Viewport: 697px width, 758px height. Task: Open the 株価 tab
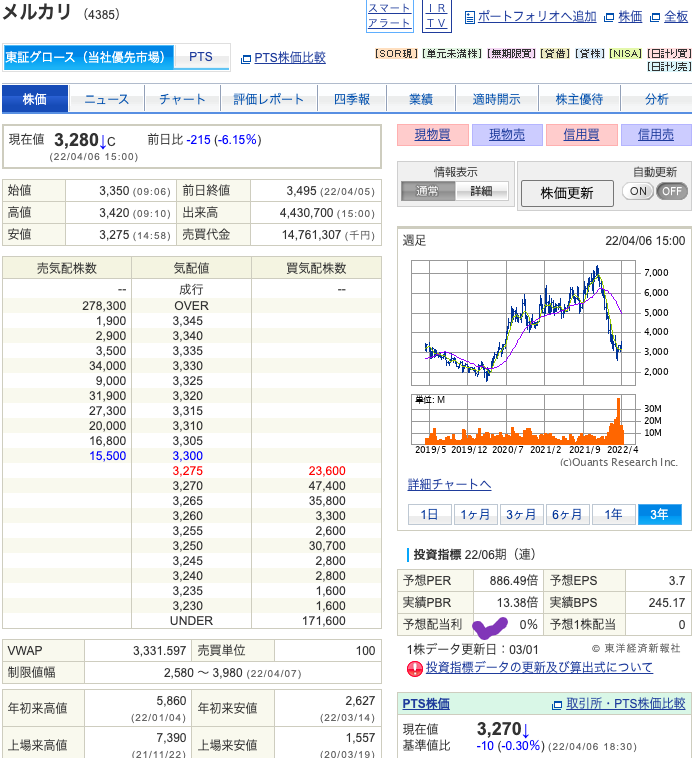[35, 99]
